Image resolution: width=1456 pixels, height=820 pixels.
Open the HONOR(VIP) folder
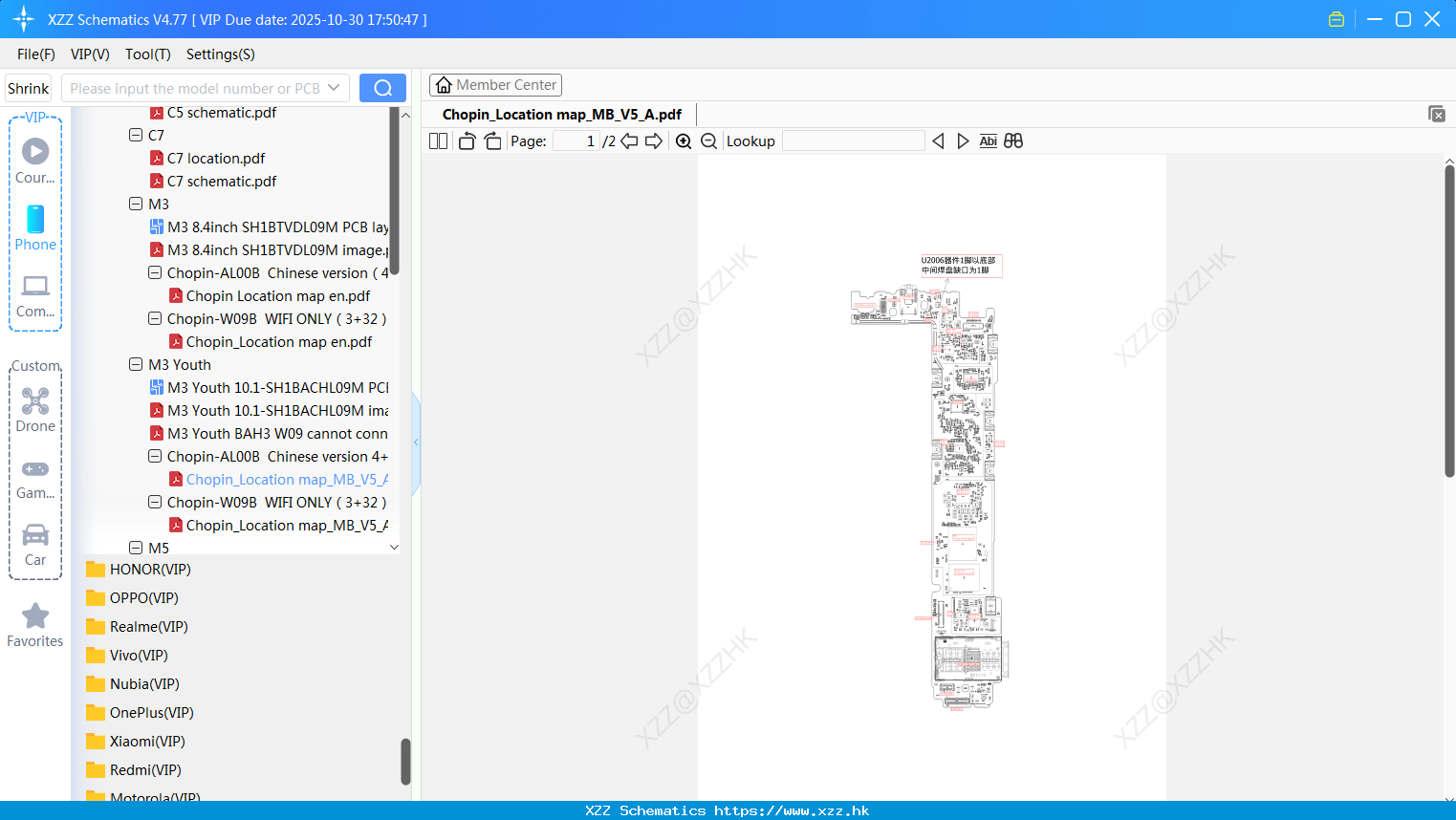(x=139, y=569)
